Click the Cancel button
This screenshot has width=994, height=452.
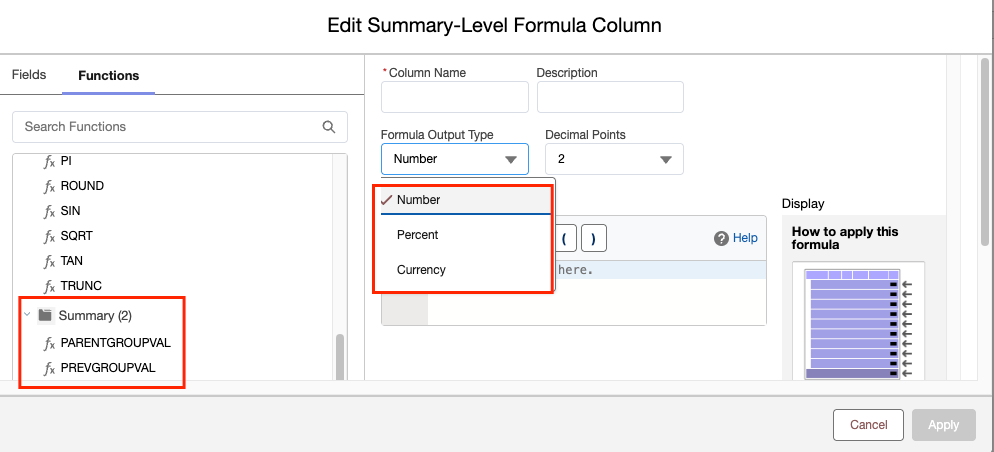868,425
